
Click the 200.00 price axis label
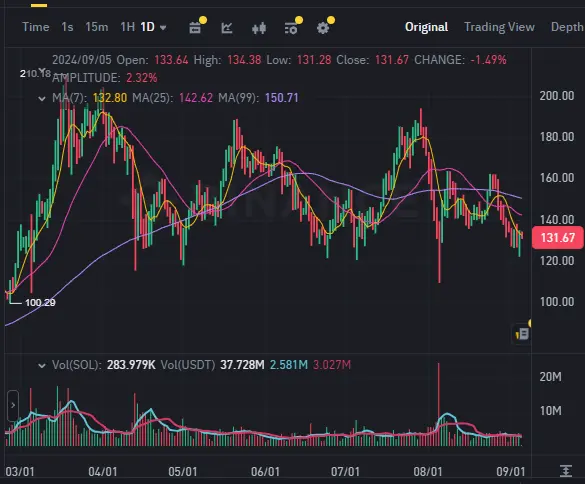click(x=557, y=96)
